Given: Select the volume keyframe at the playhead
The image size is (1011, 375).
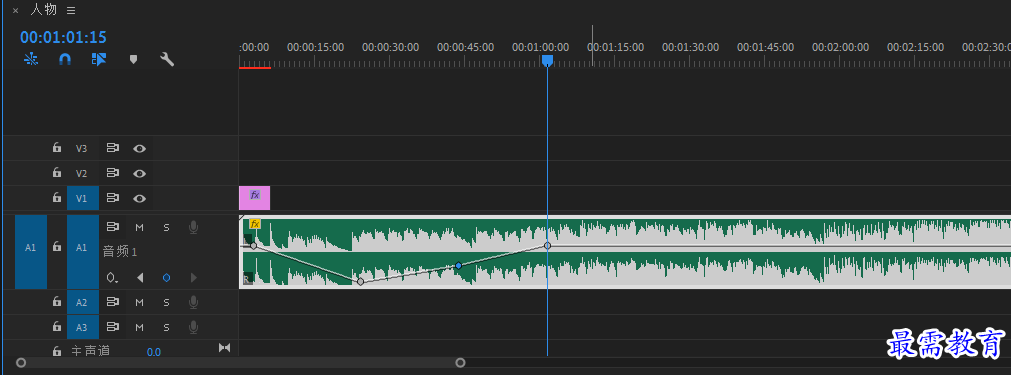Looking at the screenshot, I should 547,245.
